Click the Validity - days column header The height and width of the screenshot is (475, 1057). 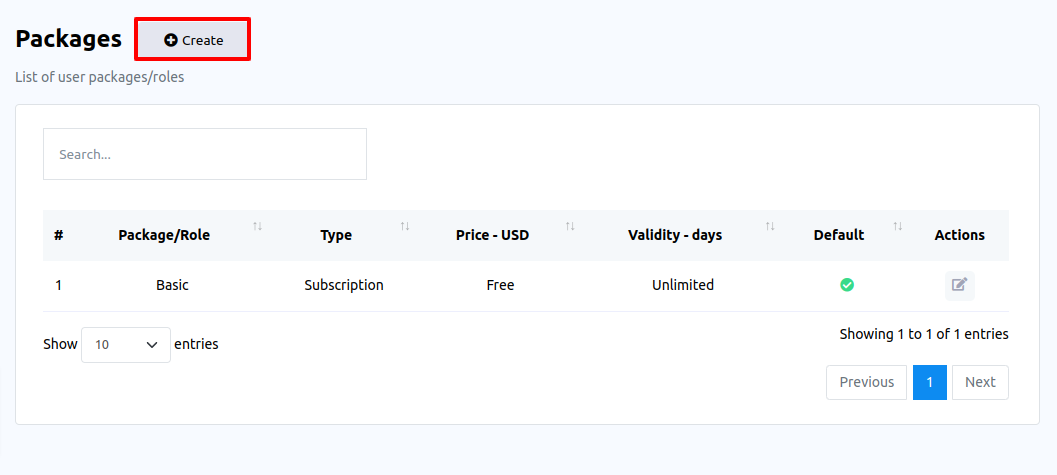click(675, 235)
